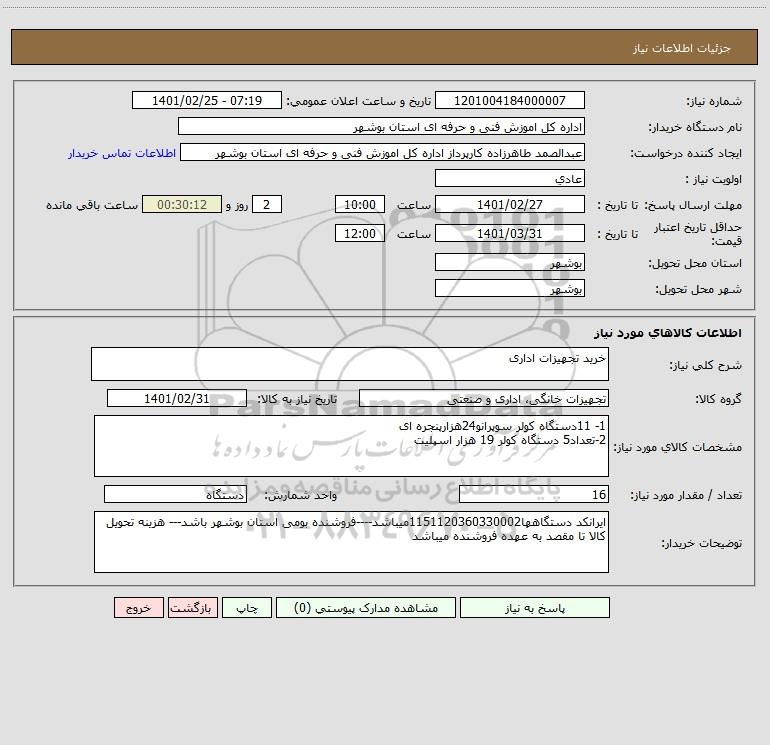Click the label ایجاد کننده درخواست

coord(686,154)
